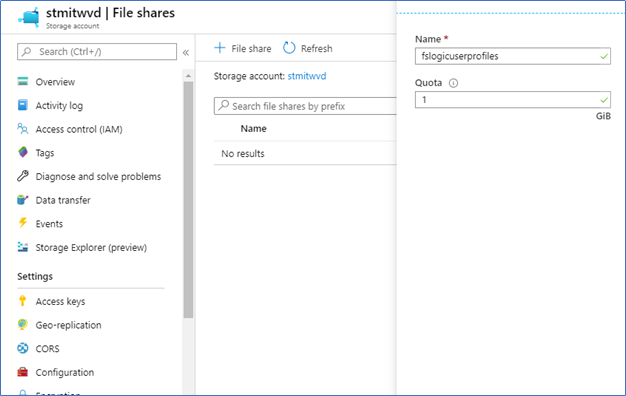Screen dimensions: 626x396
Task: Add a new File share
Action: click(x=243, y=48)
